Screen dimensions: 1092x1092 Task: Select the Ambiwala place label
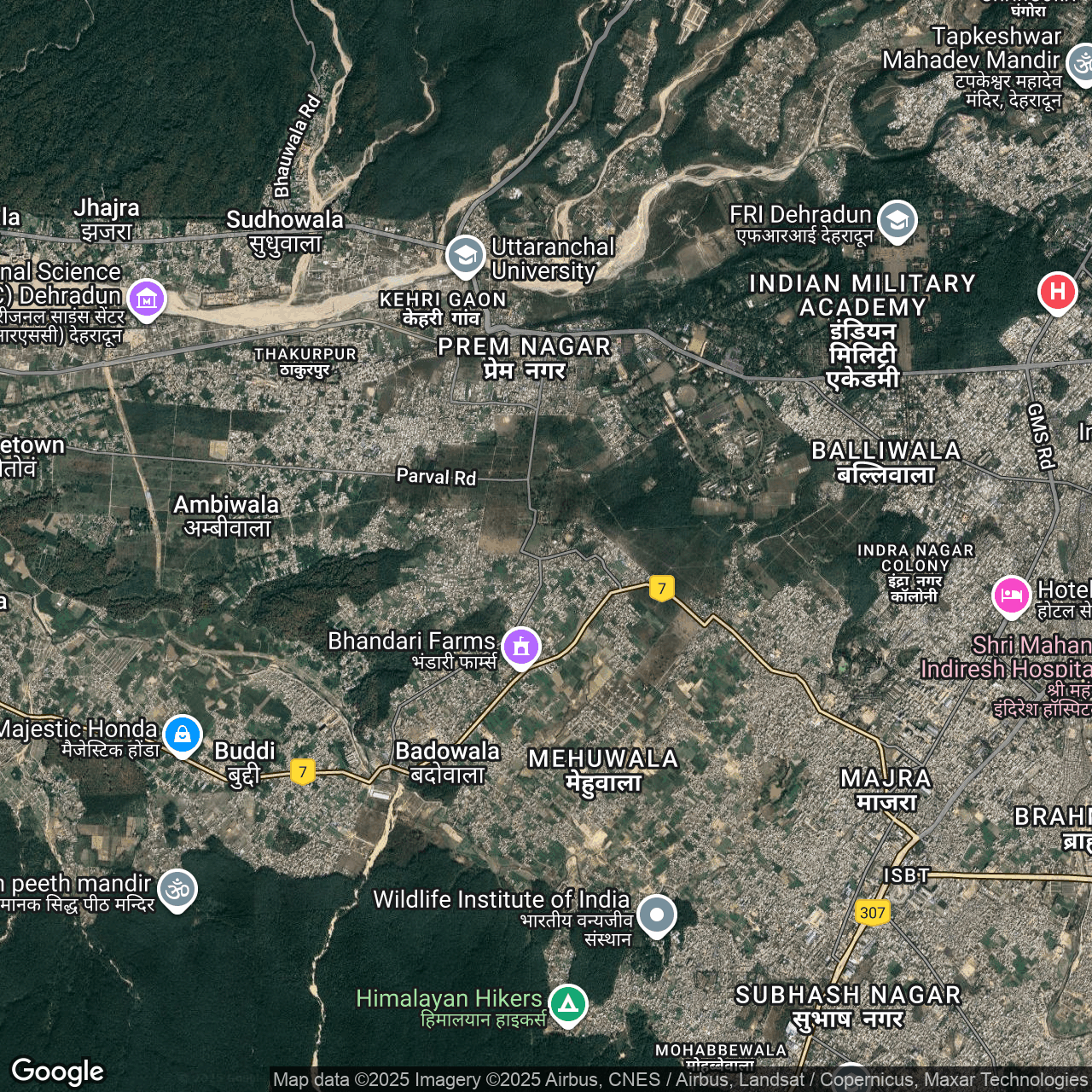click(x=227, y=515)
